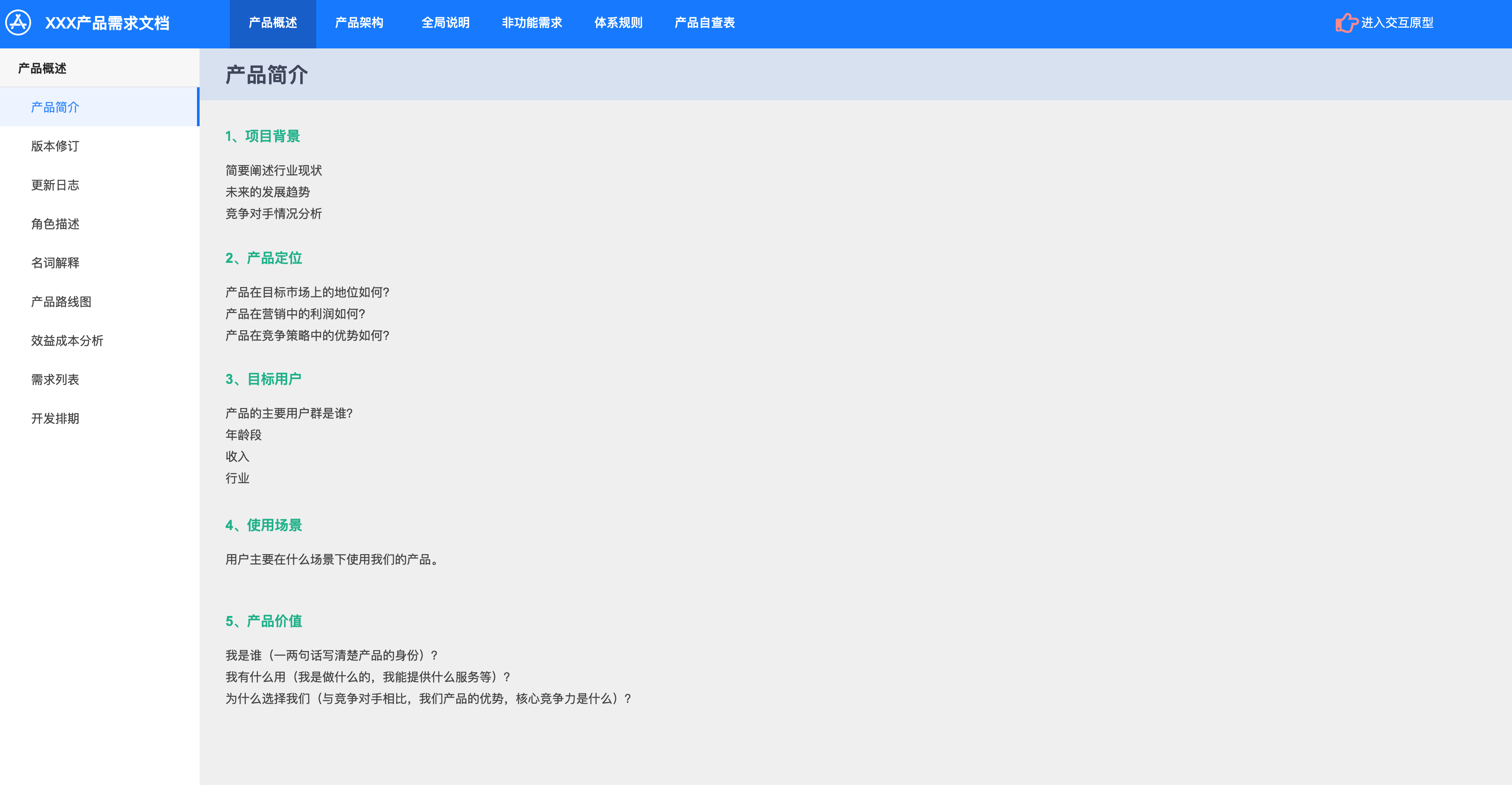Click the line 竞争对手情况分析

click(273, 213)
